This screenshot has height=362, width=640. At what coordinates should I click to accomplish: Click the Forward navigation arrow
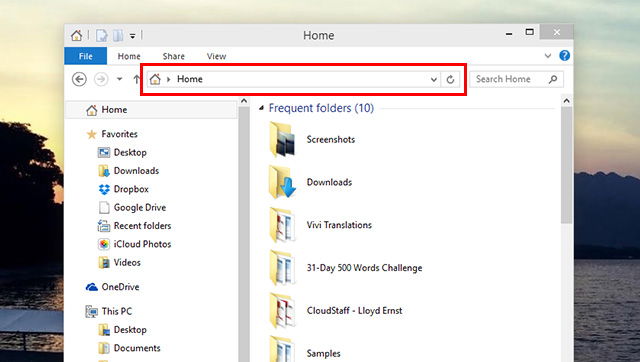[101, 79]
